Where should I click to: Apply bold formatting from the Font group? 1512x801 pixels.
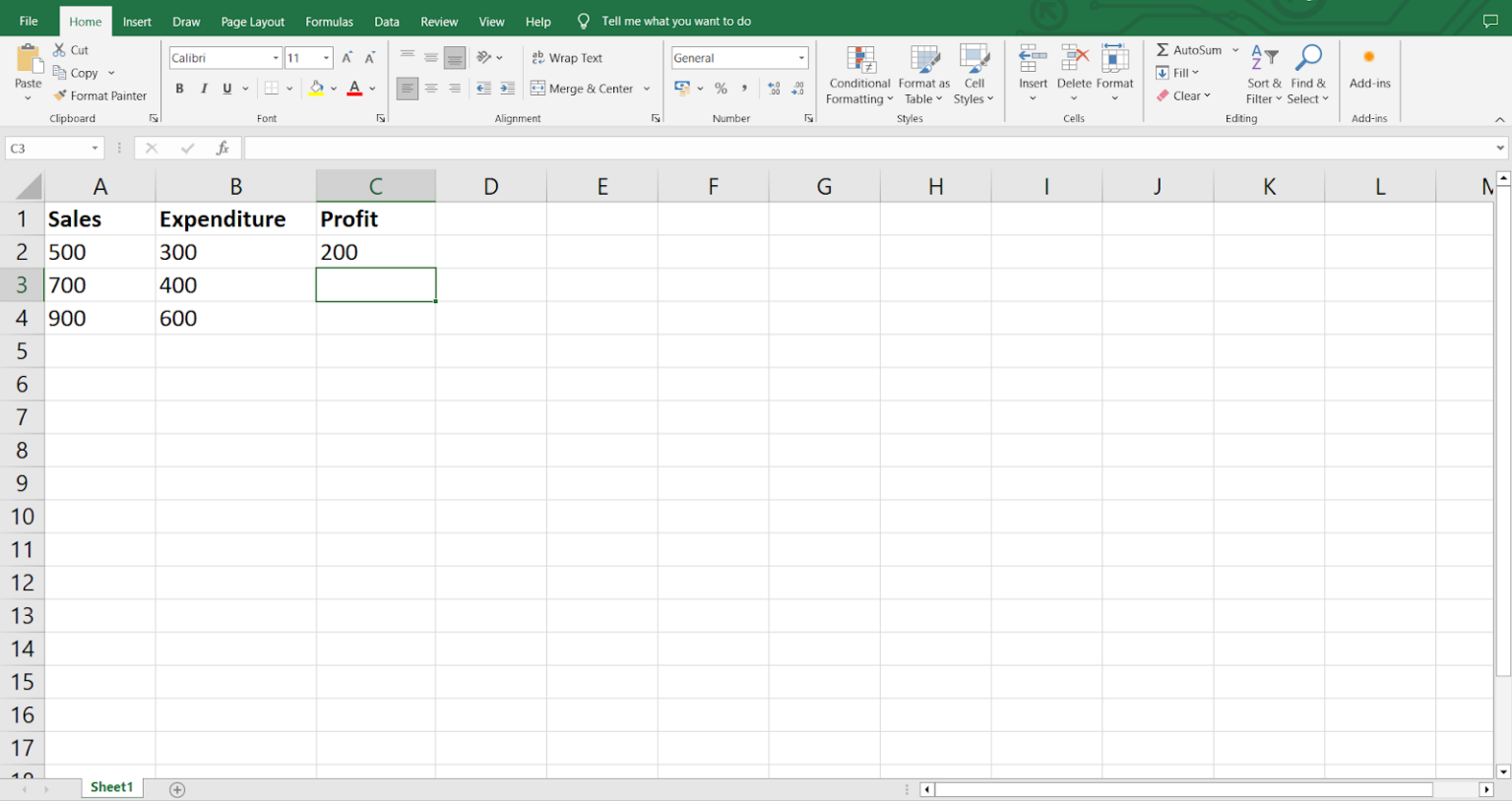(179, 89)
